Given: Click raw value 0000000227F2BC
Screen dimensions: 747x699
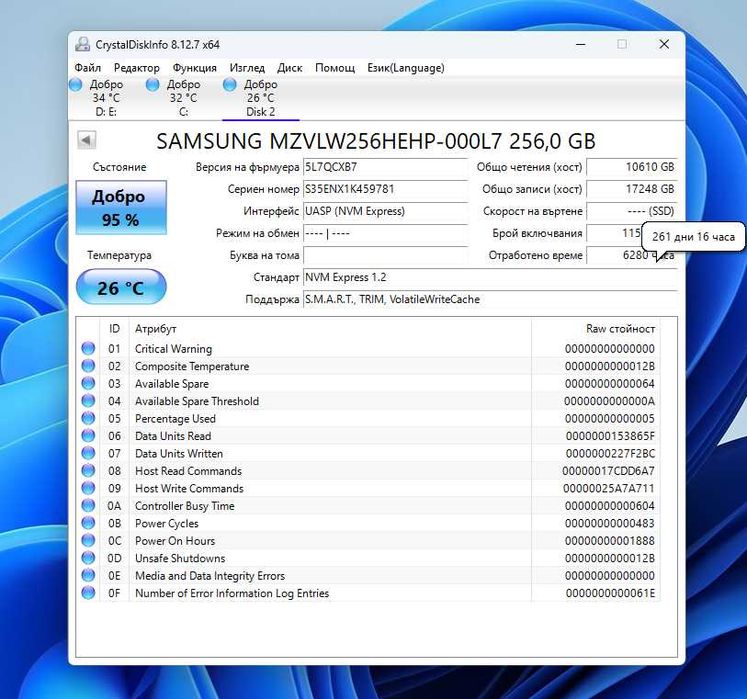Looking at the screenshot, I should point(610,454).
